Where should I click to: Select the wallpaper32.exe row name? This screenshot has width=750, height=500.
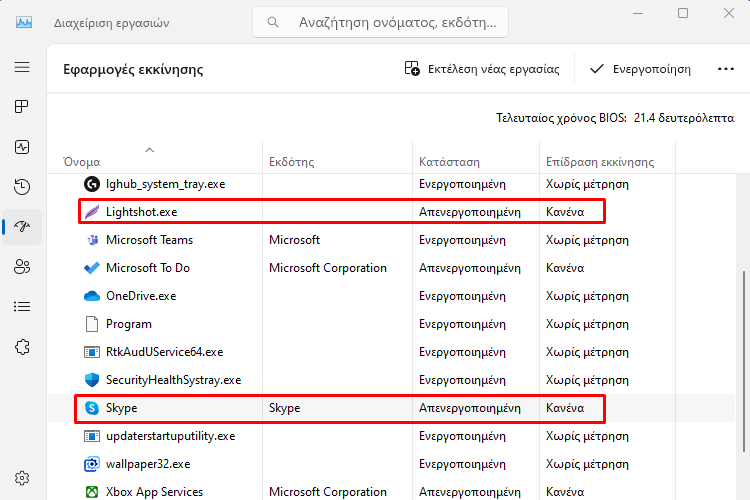148,464
